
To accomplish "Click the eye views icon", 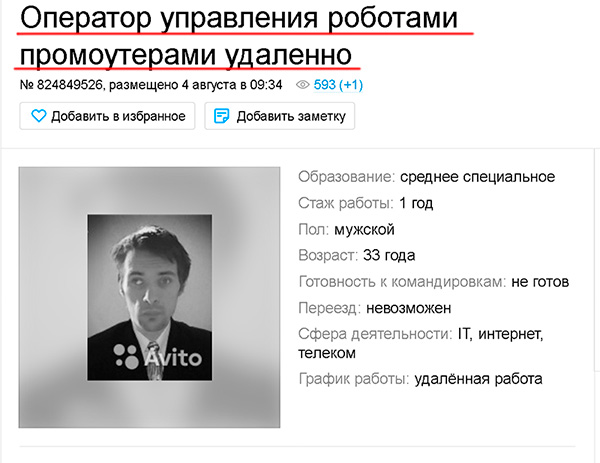I will tap(303, 85).
